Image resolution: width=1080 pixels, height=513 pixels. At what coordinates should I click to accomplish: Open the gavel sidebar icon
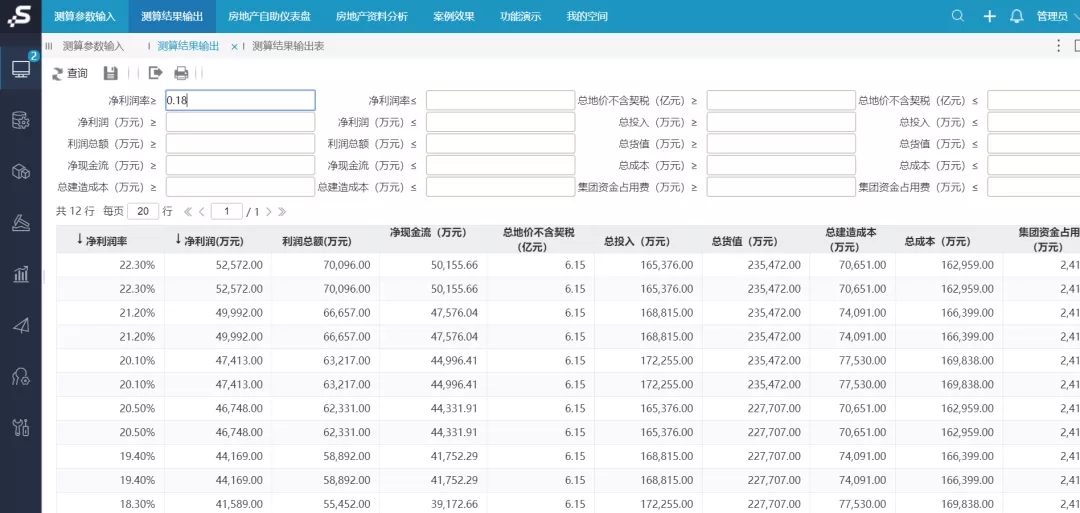tap(21, 222)
